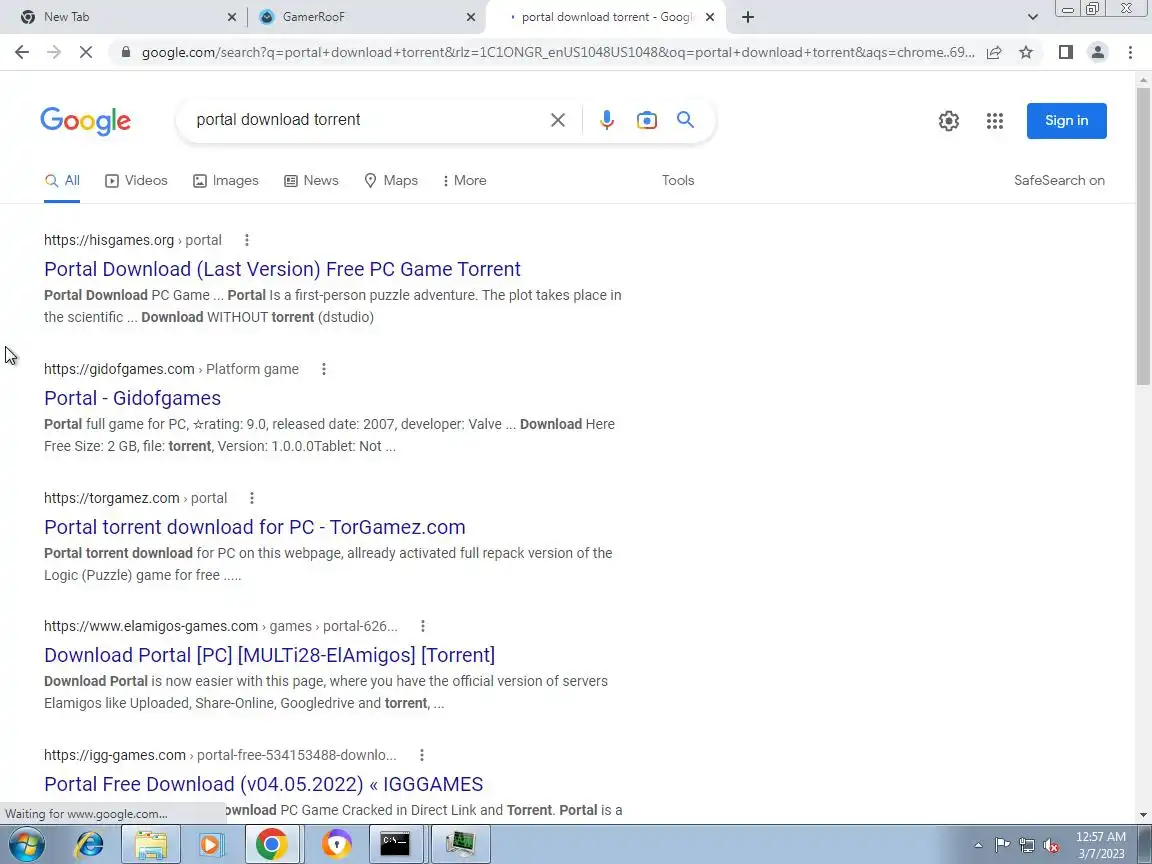This screenshot has height=864, width=1152.
Task: Click the browser address bar URL
Action: click(x=558, y=52)
